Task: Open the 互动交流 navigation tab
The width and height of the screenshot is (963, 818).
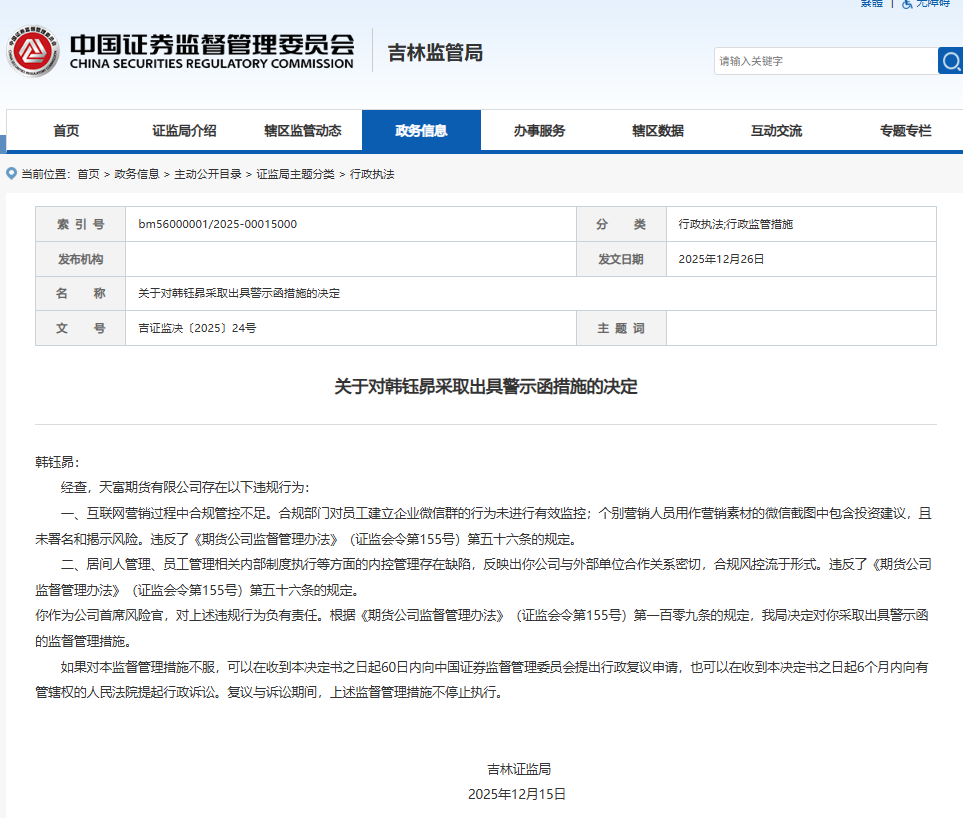Action: pos(776,131)
